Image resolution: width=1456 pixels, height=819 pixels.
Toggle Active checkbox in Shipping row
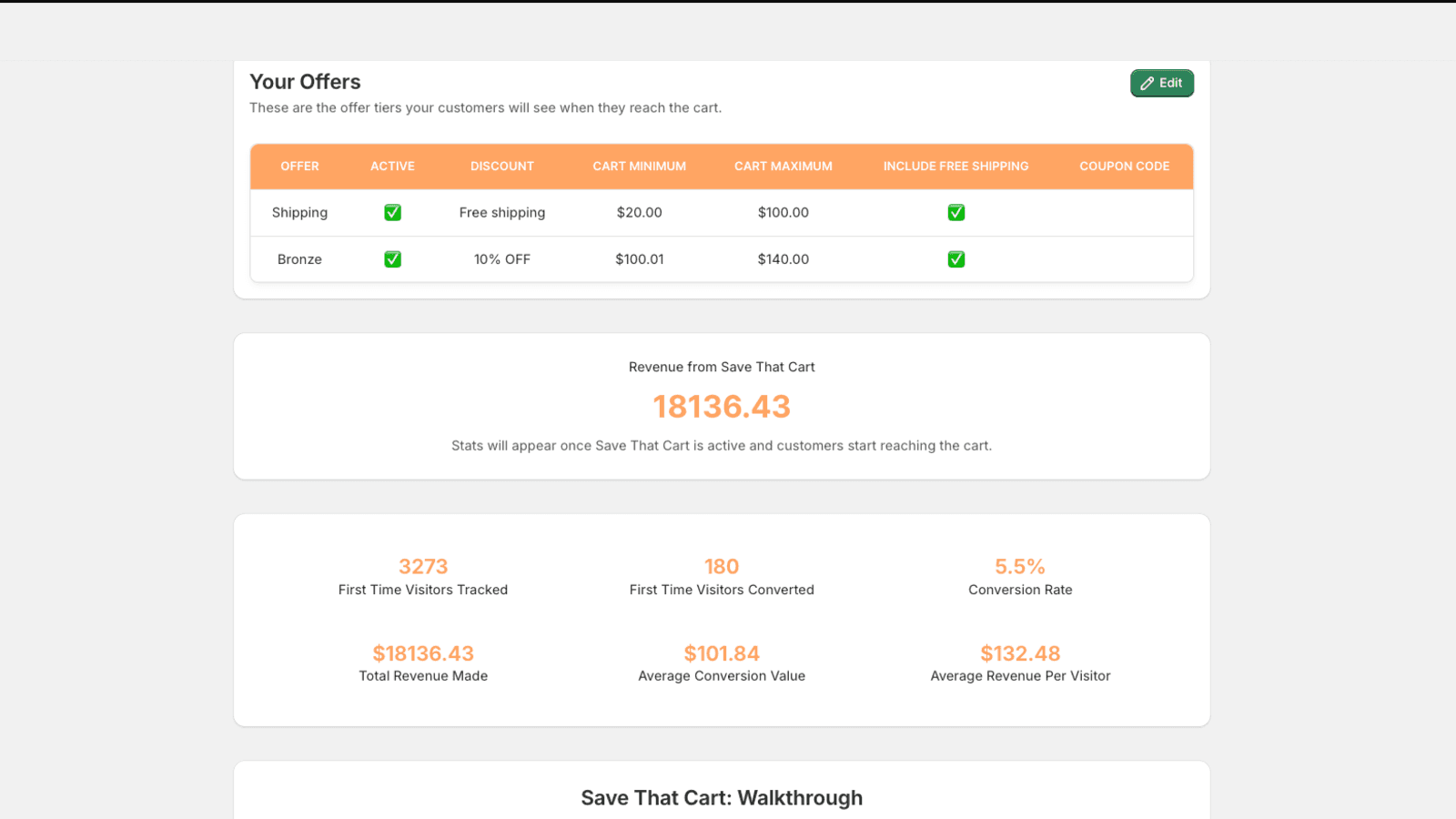392,212
